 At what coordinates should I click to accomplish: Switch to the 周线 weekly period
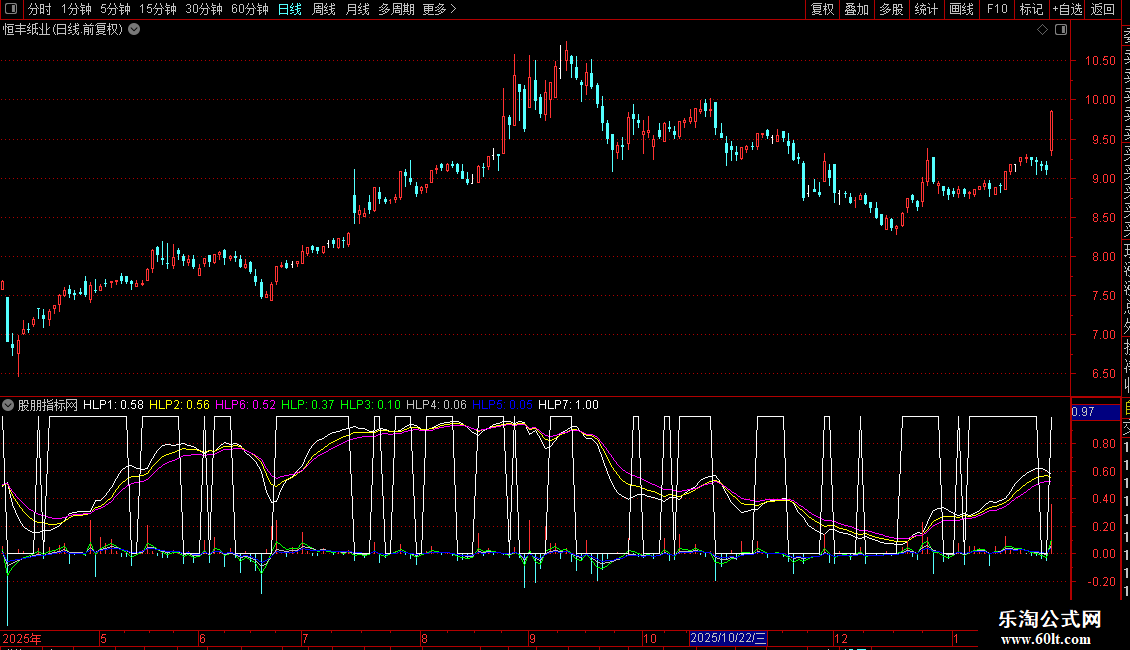point(323,9)
